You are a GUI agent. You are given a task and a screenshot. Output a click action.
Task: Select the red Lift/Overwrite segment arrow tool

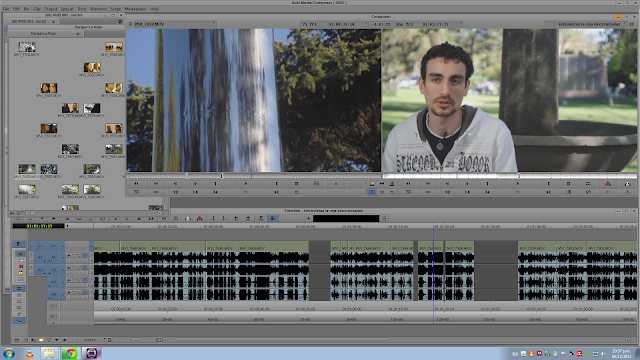(20, 254)
